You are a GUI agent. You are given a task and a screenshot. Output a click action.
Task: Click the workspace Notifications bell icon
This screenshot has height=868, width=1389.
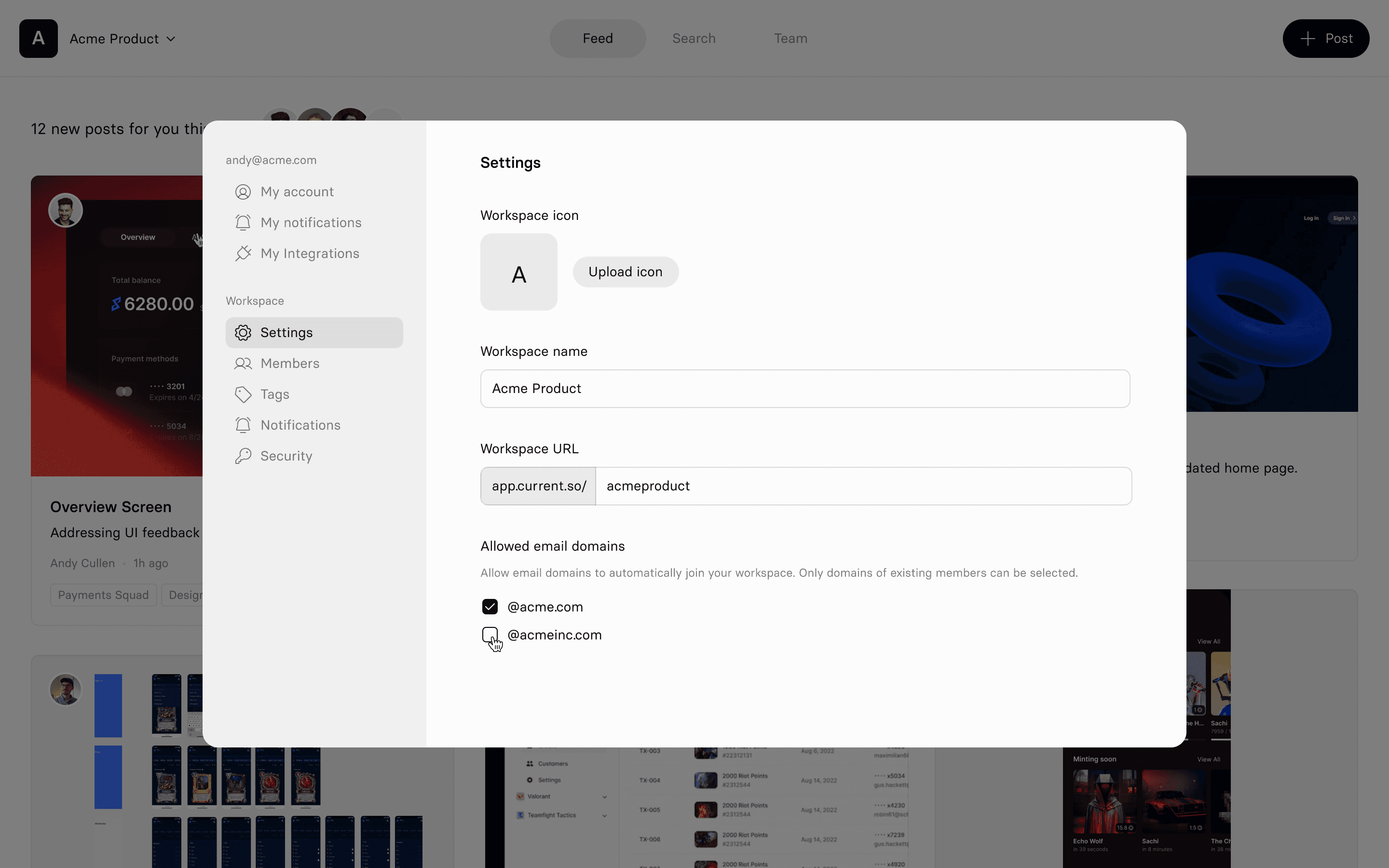click(x=243, y=425)
